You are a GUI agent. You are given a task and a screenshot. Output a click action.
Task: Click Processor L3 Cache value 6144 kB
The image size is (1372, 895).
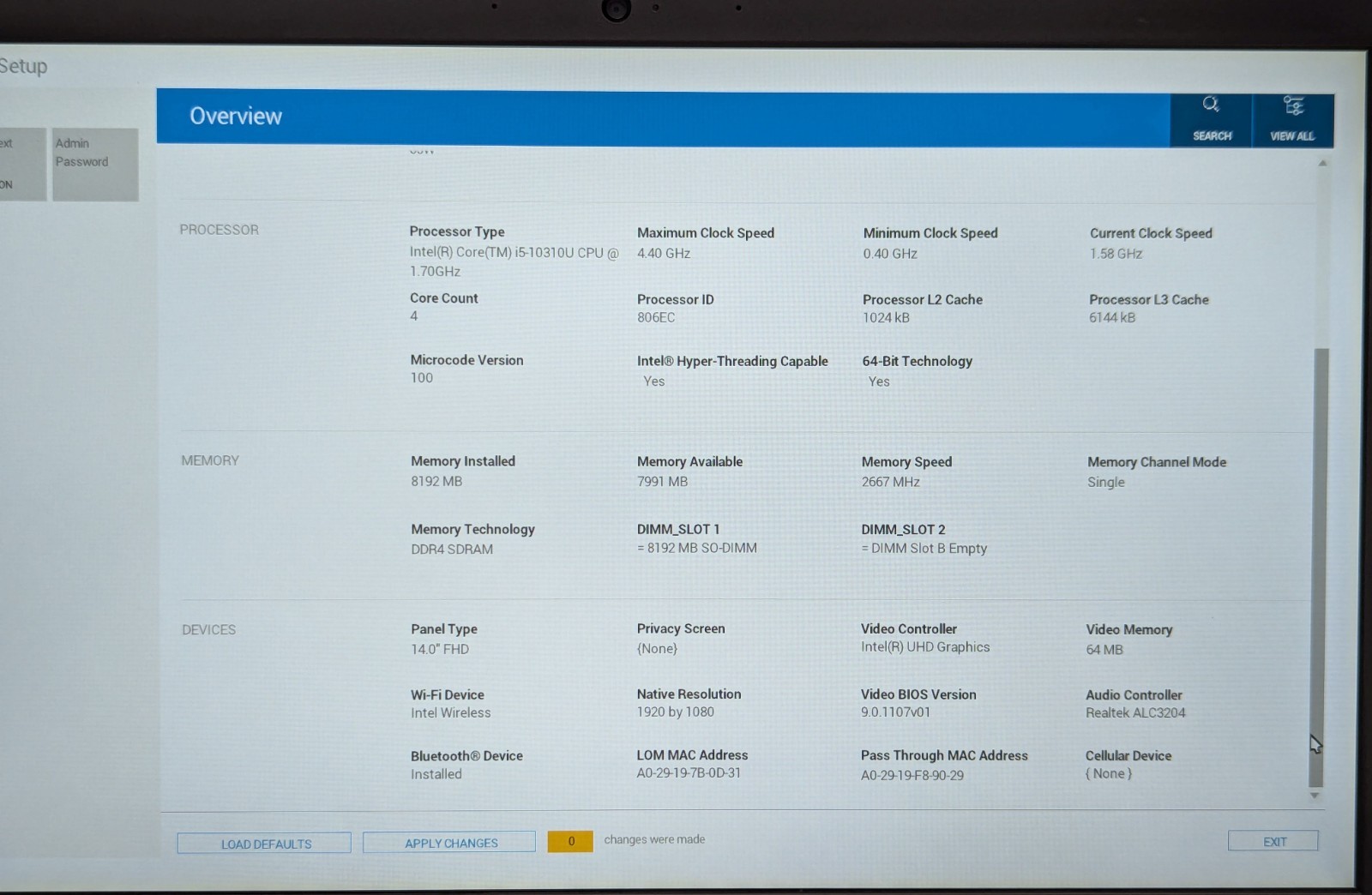point(1112,317)
